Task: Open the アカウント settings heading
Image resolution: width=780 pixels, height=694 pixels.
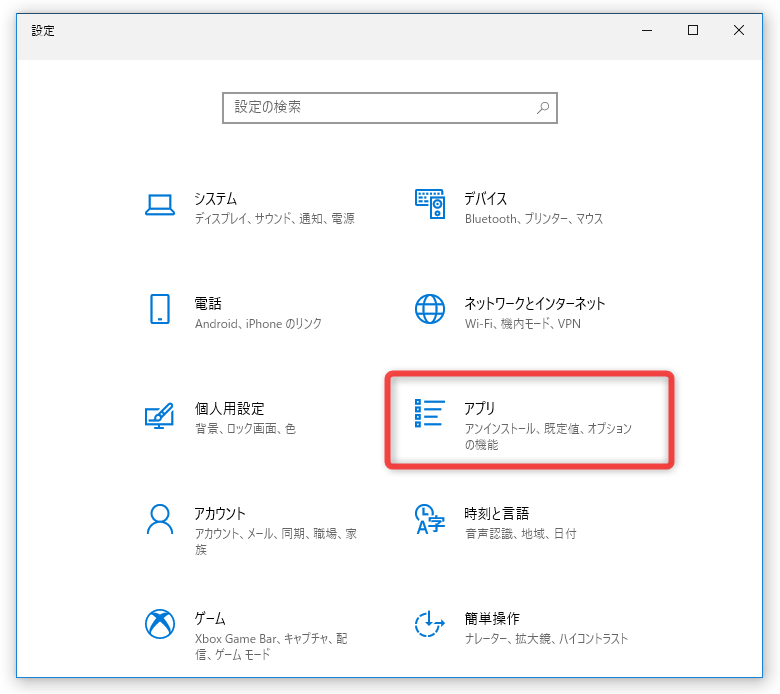Action: pos(219,513)
